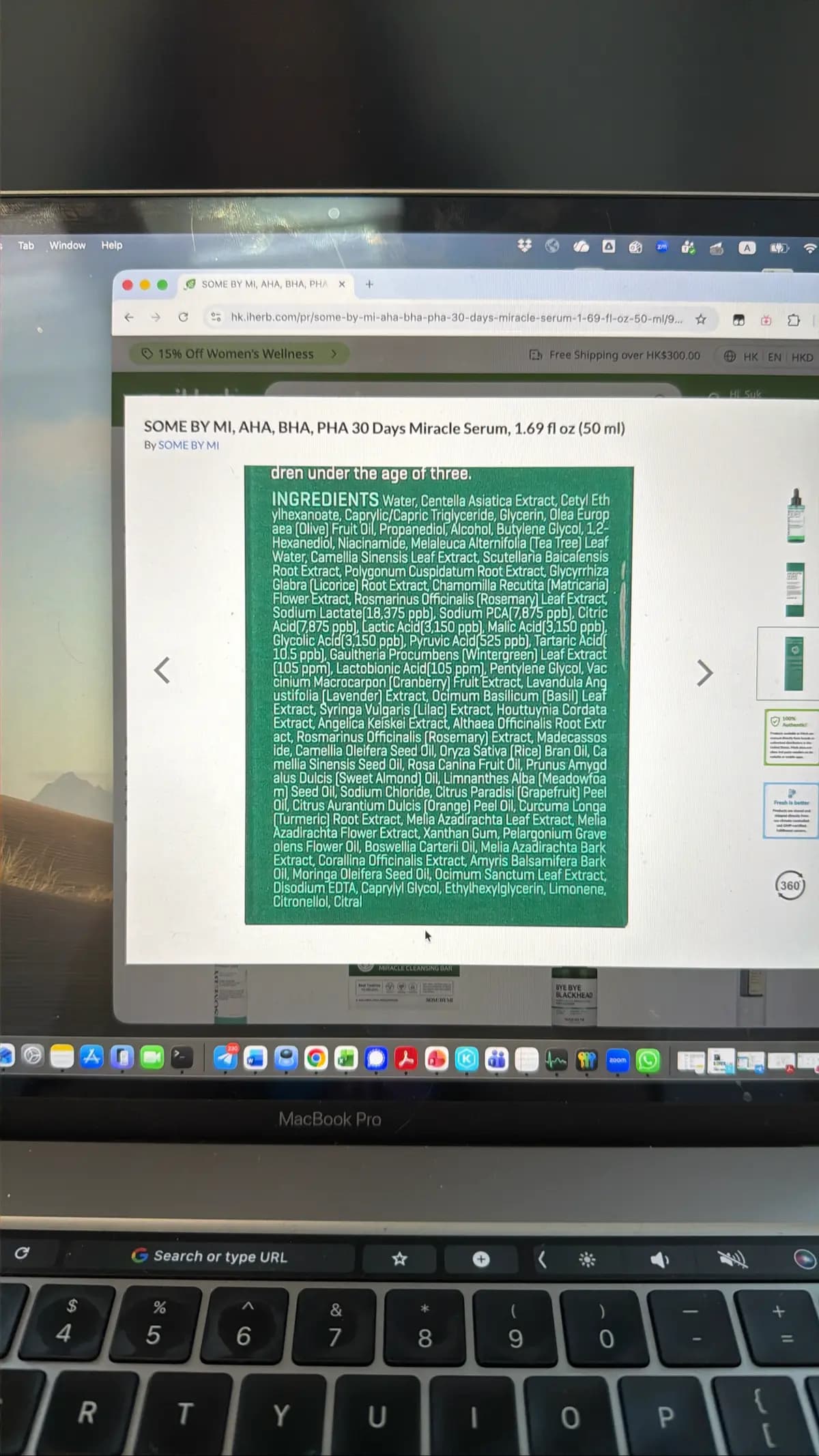
Task: Open Google Drive menu bar icon
Action: [x=608, y=246]
